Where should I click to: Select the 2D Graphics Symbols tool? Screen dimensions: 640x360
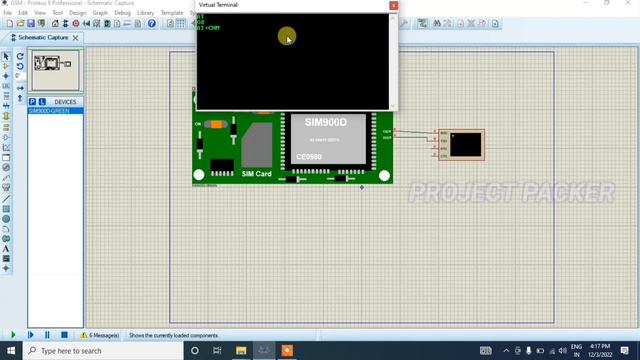(x=6, y=258)
